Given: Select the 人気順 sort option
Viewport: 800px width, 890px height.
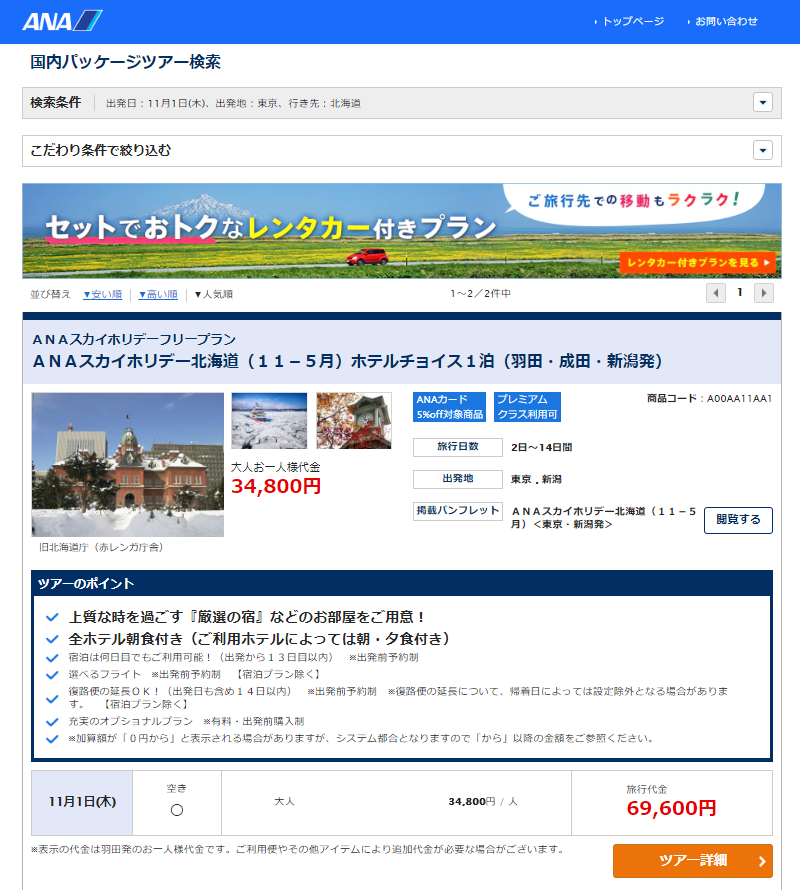Looking at the screenshot, I should tap(213, 294).
